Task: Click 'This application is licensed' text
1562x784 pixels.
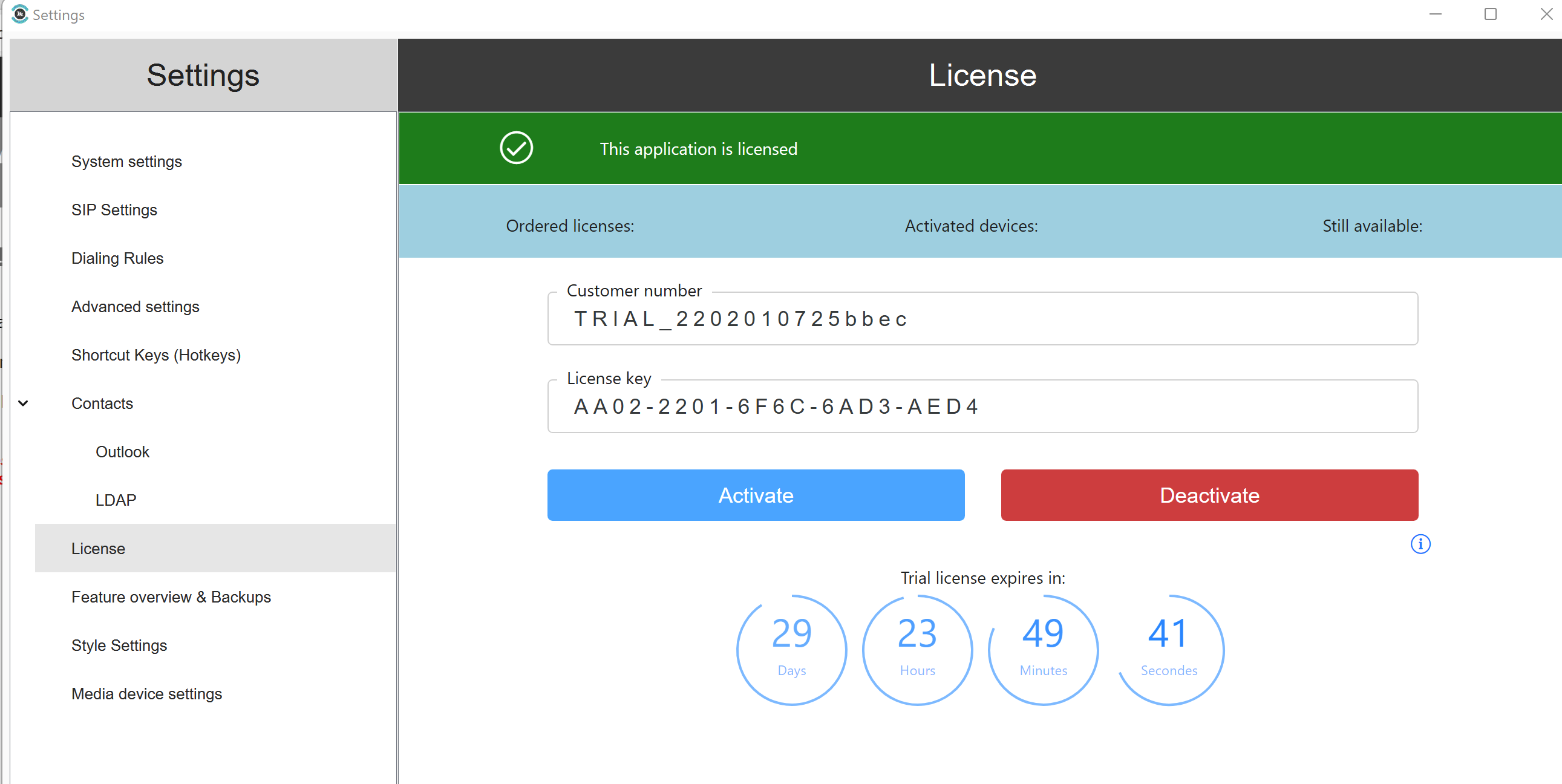Action: (699, 149)
